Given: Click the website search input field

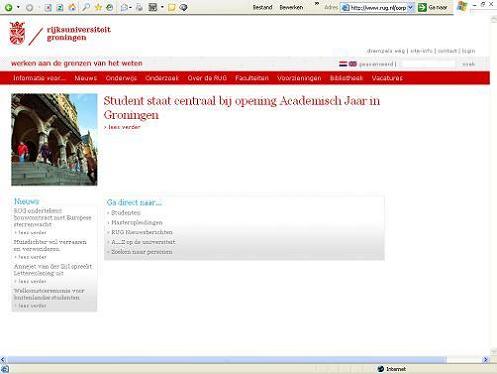Looking at the screenshot, I should tap(428, 64).
